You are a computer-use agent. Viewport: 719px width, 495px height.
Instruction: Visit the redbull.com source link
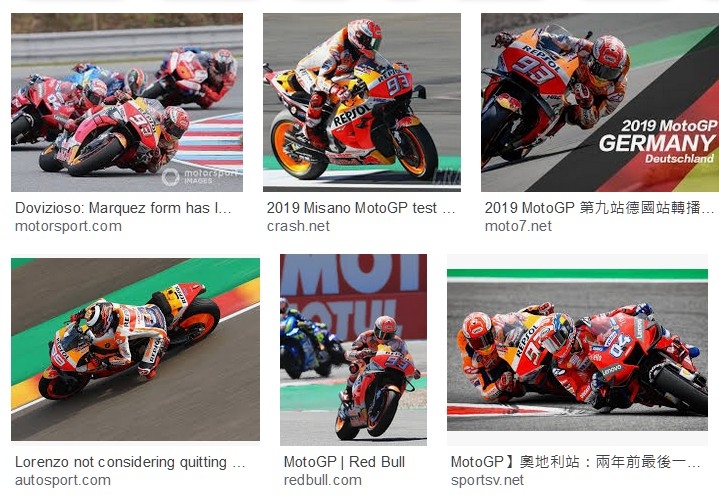pyautogui.click(x=323, y=480)
